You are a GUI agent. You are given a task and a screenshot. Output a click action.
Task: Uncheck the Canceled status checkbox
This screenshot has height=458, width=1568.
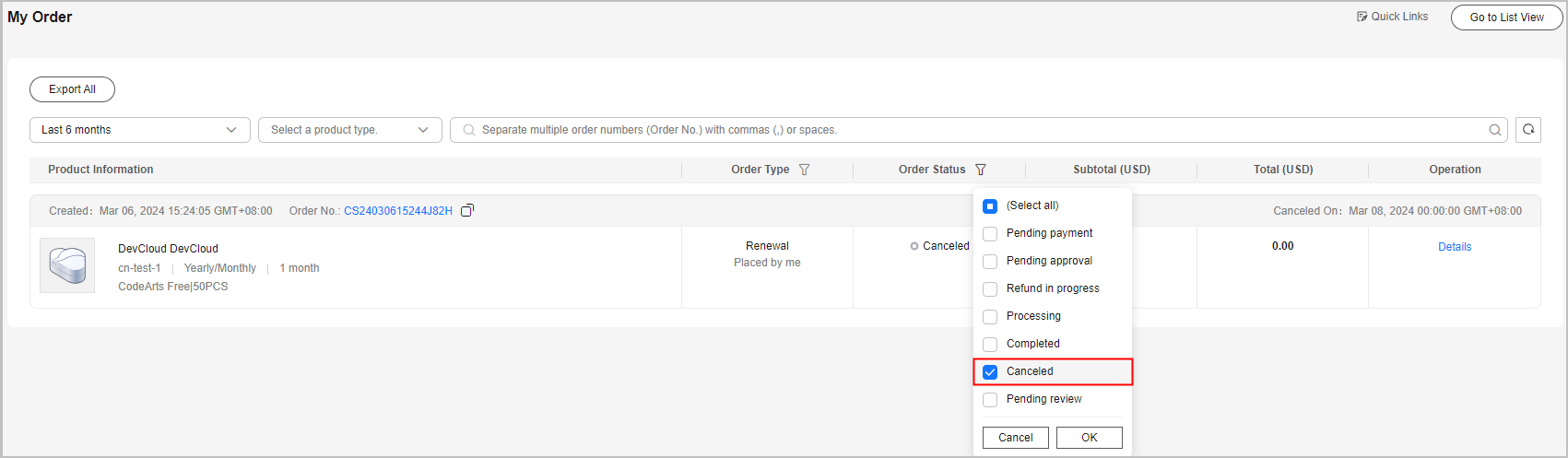click(990, 372)
